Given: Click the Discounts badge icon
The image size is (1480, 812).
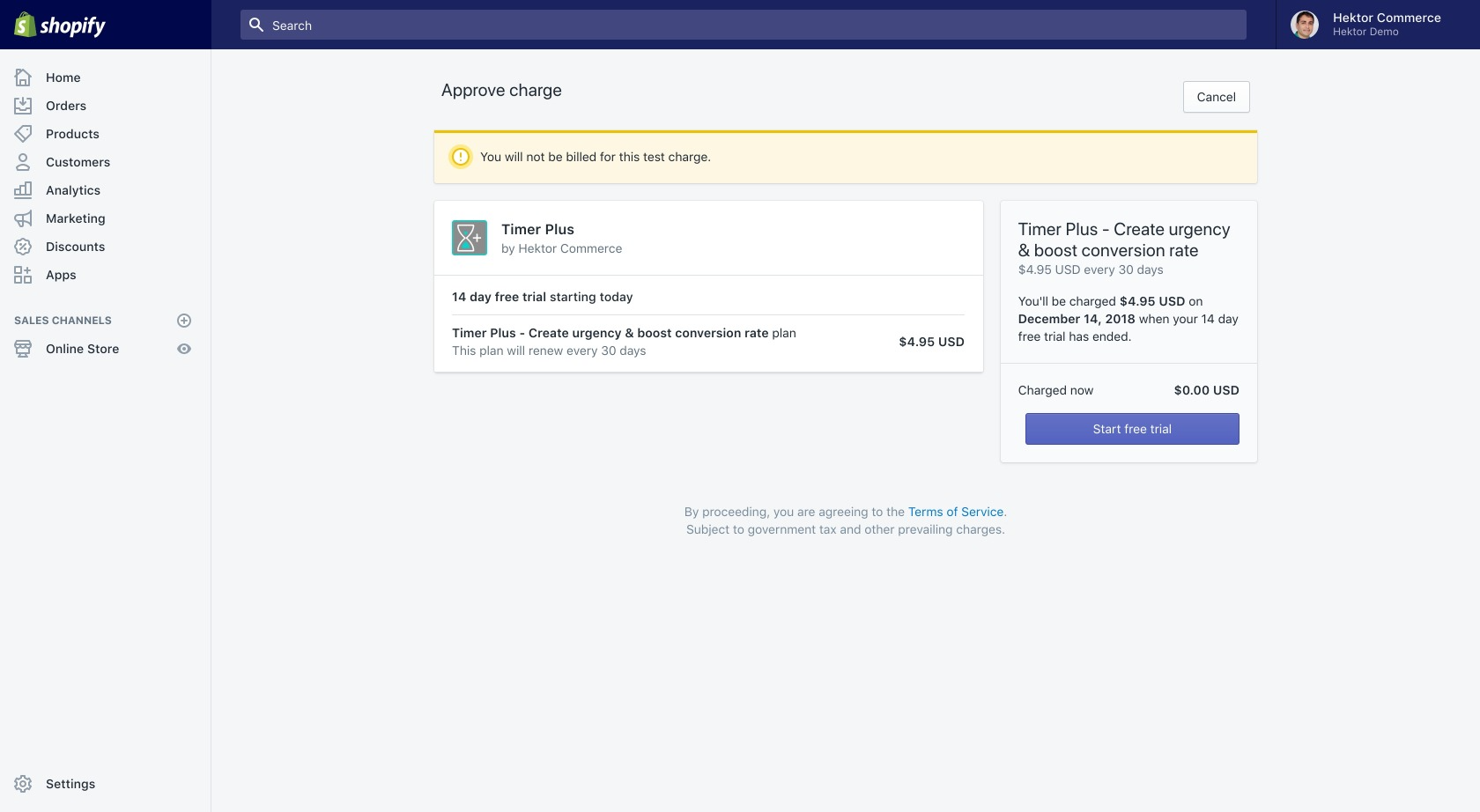Looking at the screenshot, I should pos(23,247).
